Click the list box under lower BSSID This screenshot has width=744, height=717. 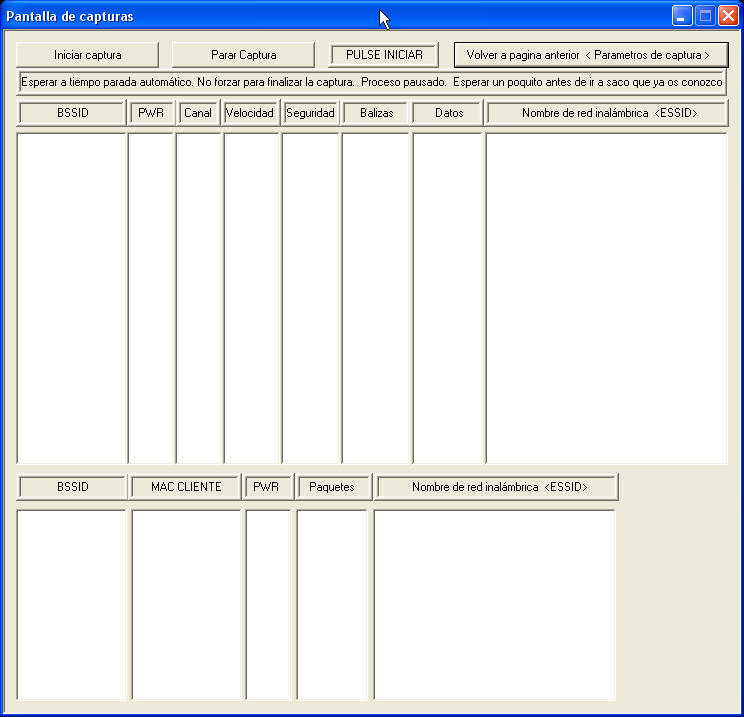[x=71, y=605]
